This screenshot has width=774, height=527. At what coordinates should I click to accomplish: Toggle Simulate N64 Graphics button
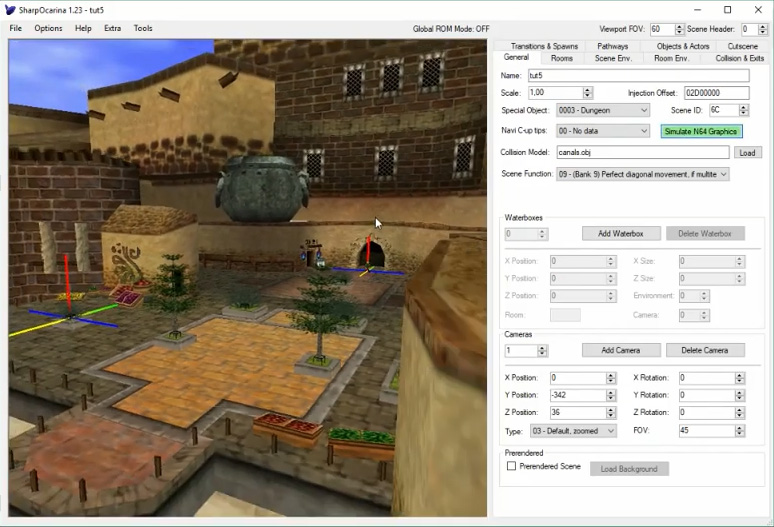[701, 131]
